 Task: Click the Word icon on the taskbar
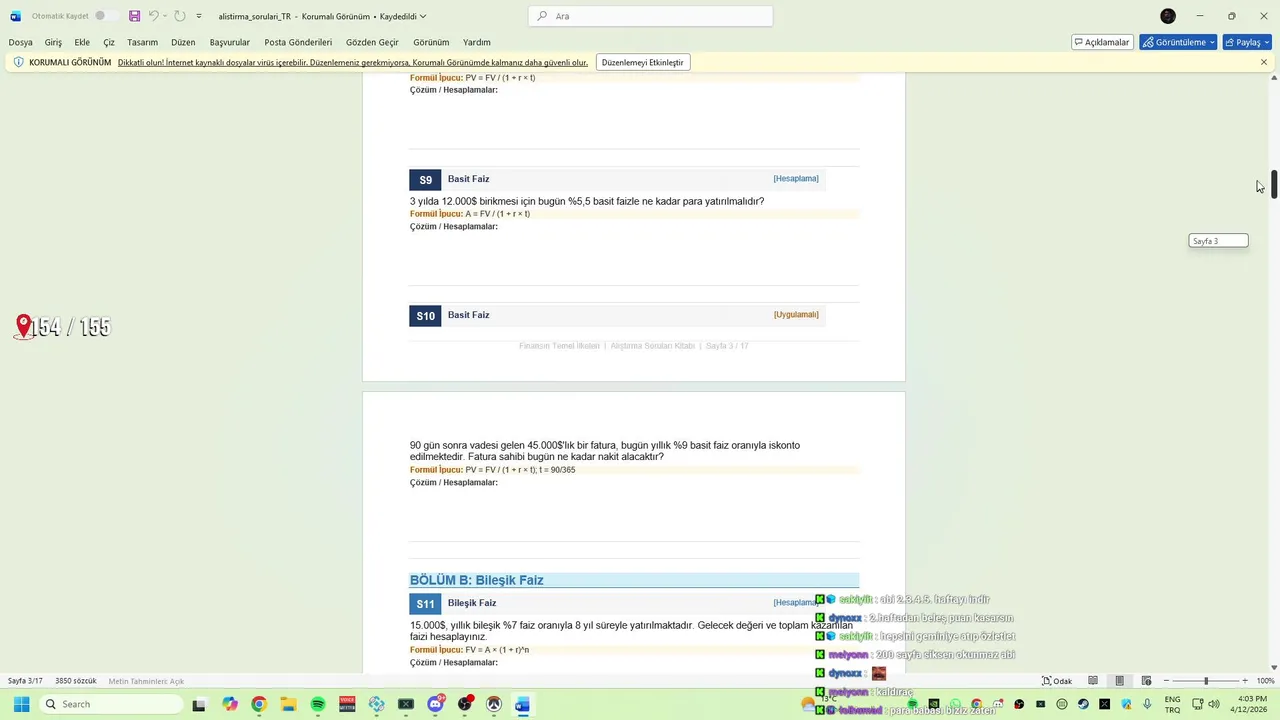(x=522, y=704)
